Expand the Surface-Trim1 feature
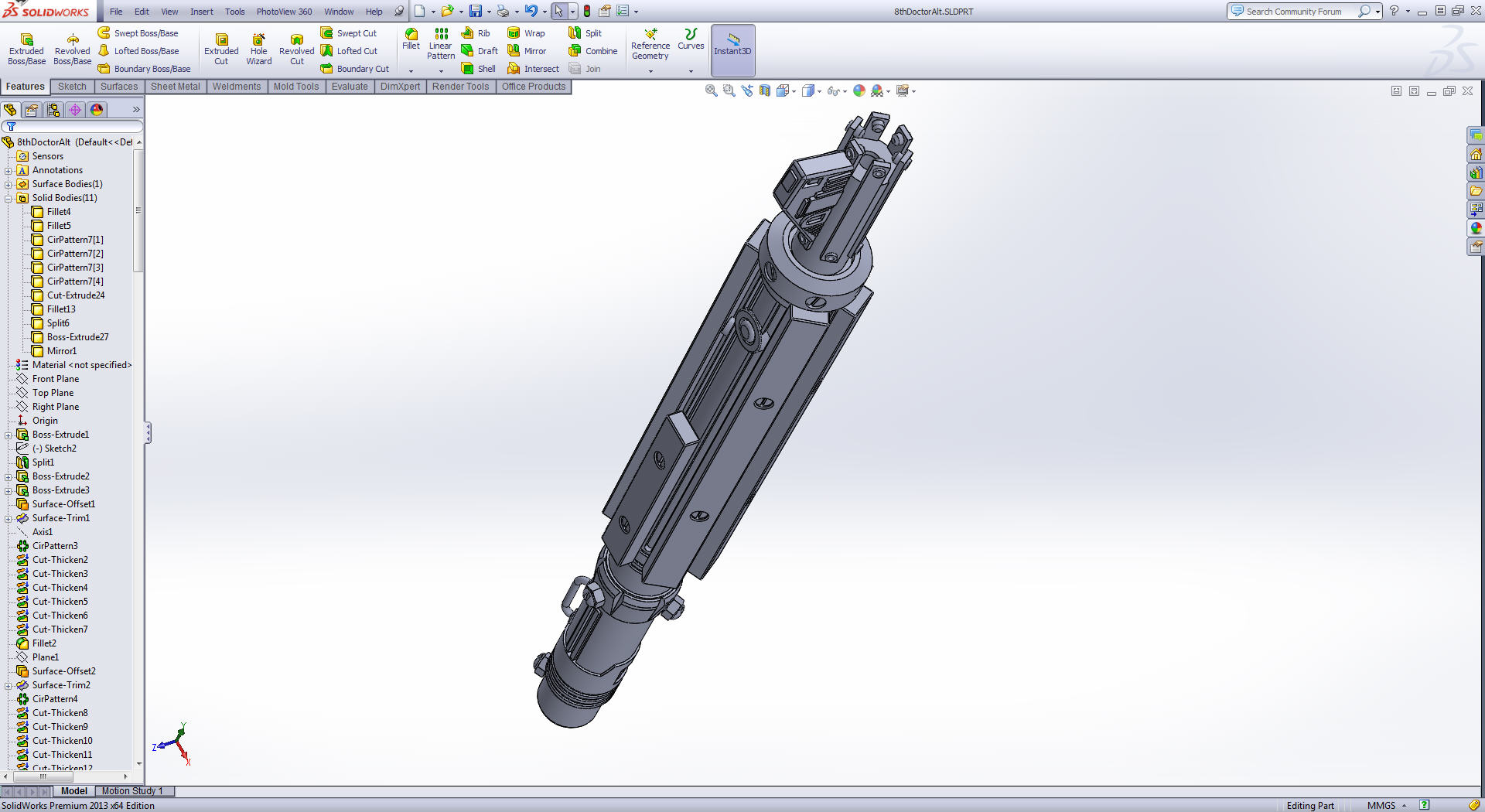The height and width of the screenshot is (812, 1485). click(9, 519)
